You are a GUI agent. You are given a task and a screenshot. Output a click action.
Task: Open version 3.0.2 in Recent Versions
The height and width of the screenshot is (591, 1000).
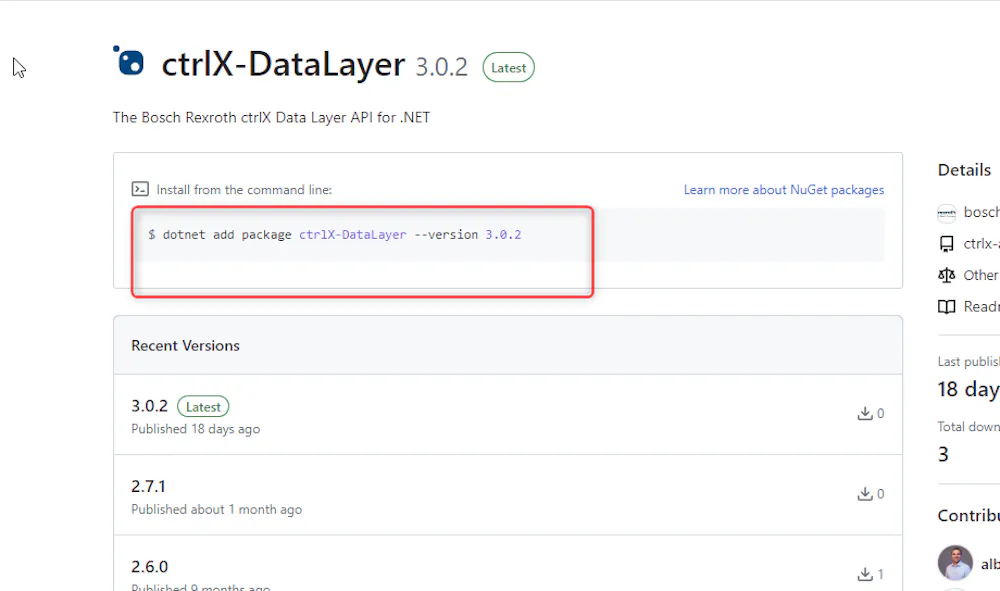(x=149, y=406)
